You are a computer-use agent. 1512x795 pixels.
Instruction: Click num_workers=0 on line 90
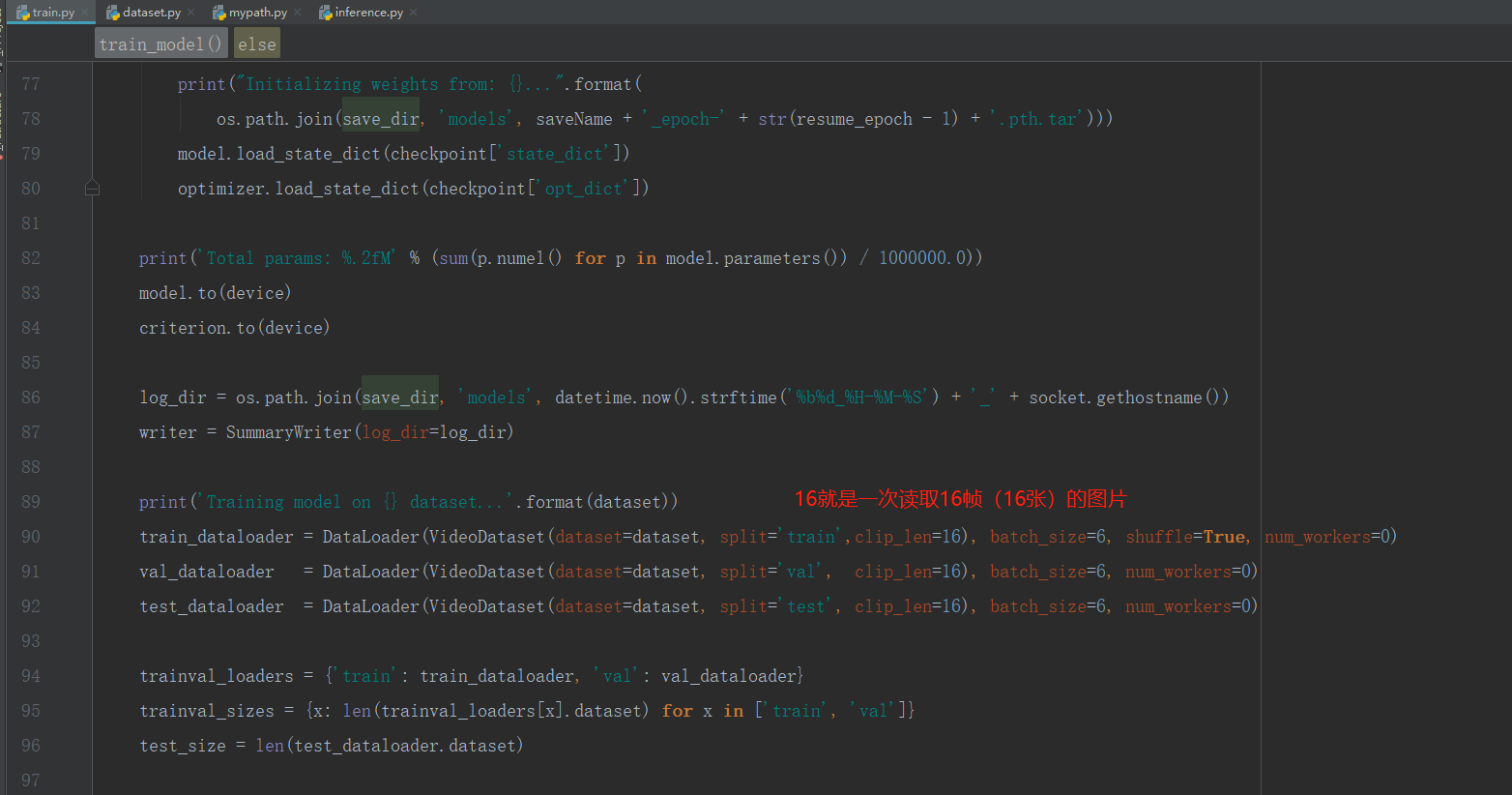tap(1327, 537)
